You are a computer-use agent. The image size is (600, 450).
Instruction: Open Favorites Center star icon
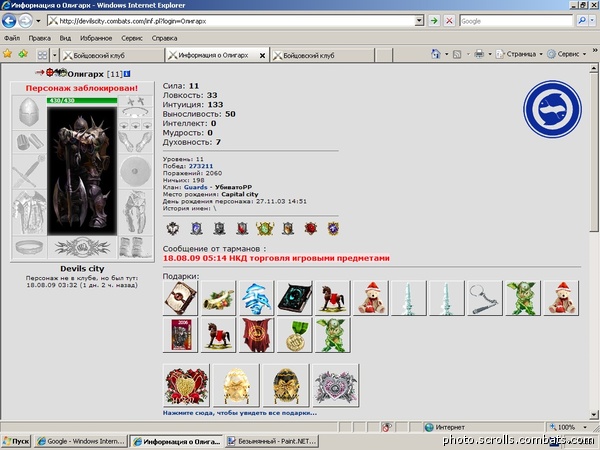point(7,54)
